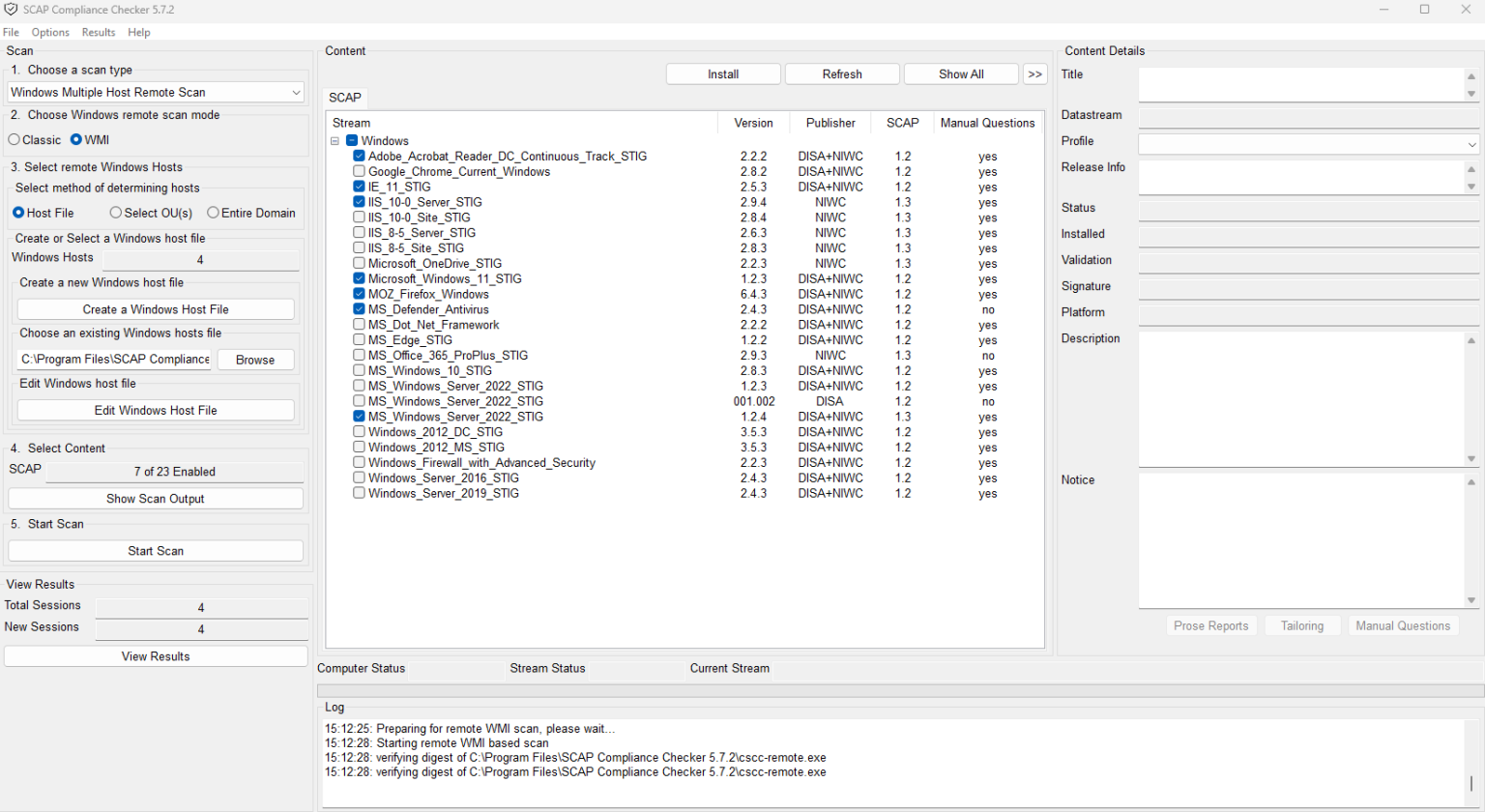This screenshot has height=812, width=1485.
Task: Uncheck the MS_Defender_Antivirus stream
Action: (359, 309)
